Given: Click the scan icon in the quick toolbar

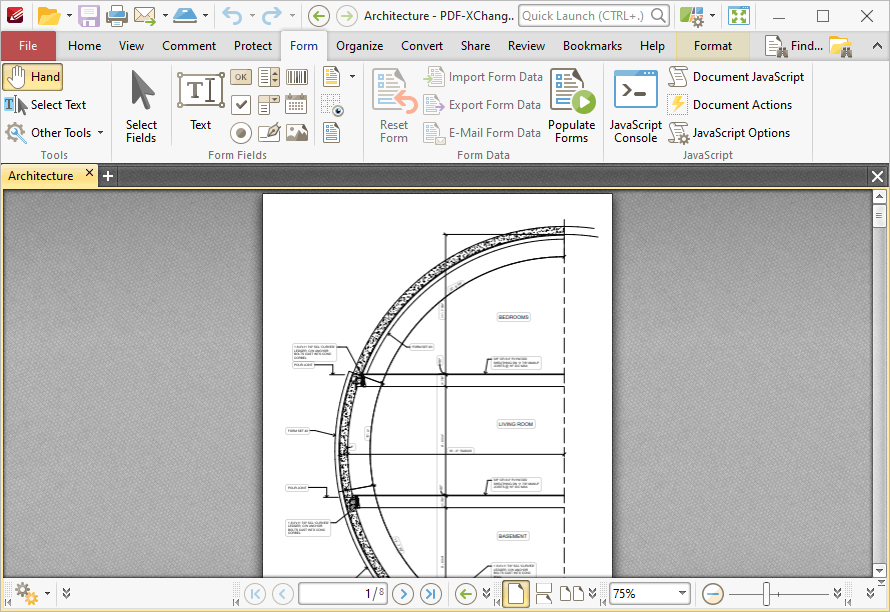Looking at the screenshot, I should [x=185, y=16].
